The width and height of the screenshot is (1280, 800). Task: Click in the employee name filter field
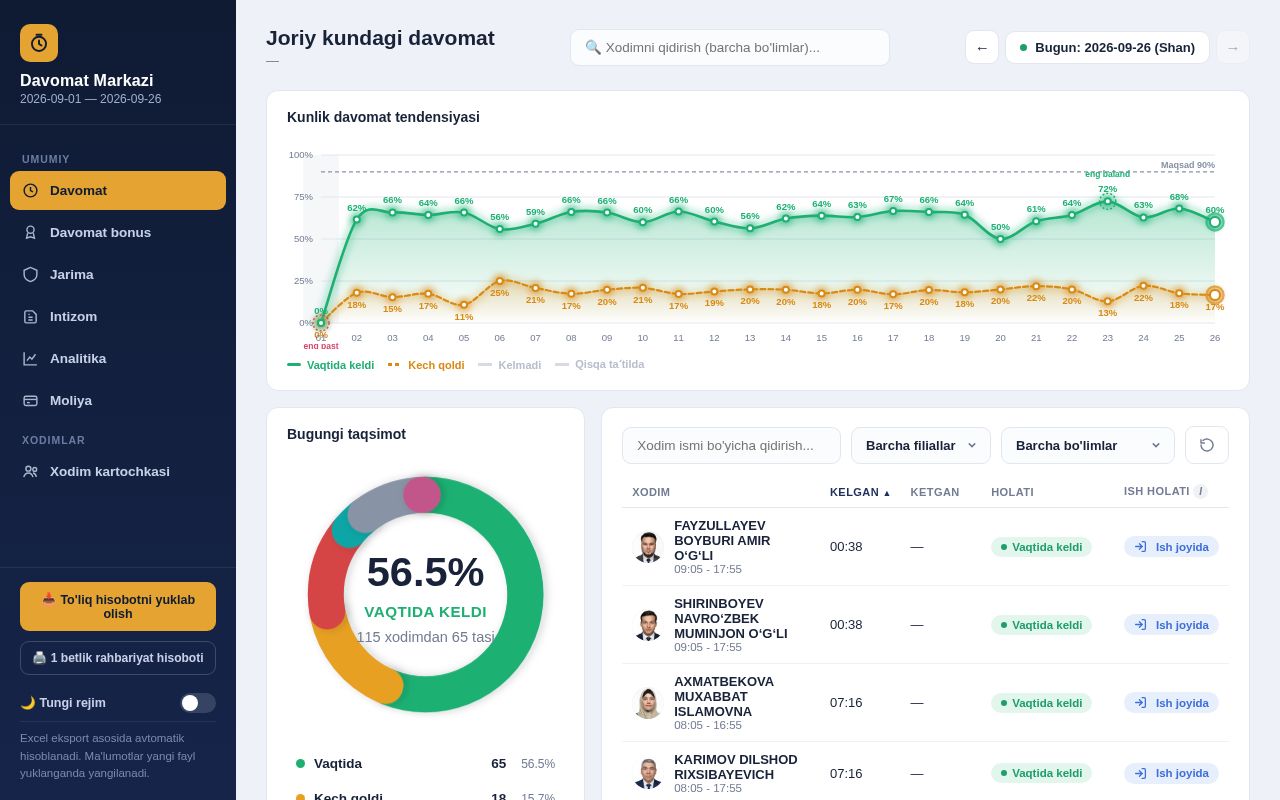pyautogui.click(x=731, y=445)
